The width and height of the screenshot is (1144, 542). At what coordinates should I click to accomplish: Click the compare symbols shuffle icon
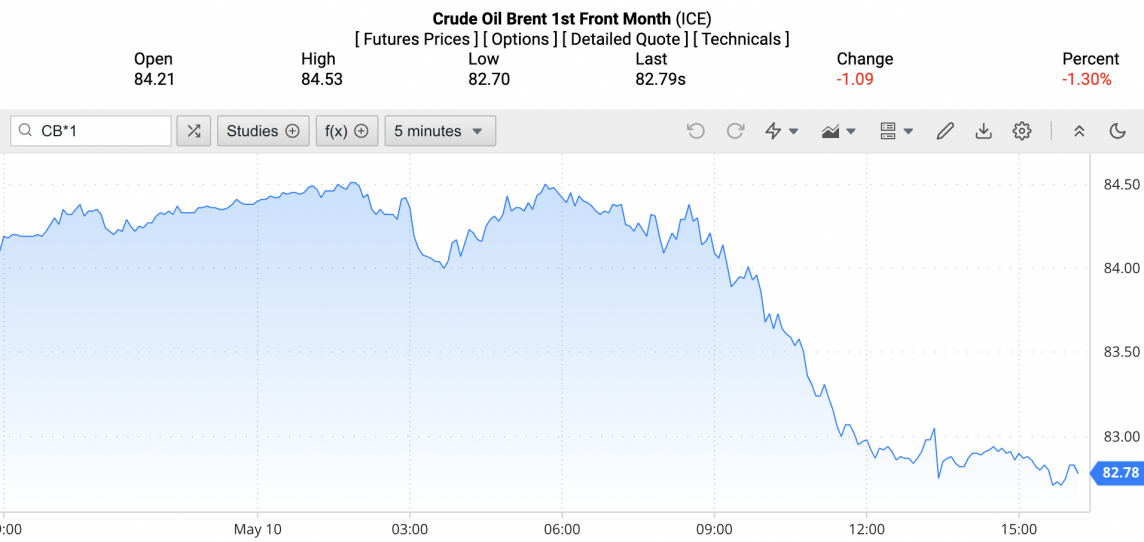[x=194, y=131]
